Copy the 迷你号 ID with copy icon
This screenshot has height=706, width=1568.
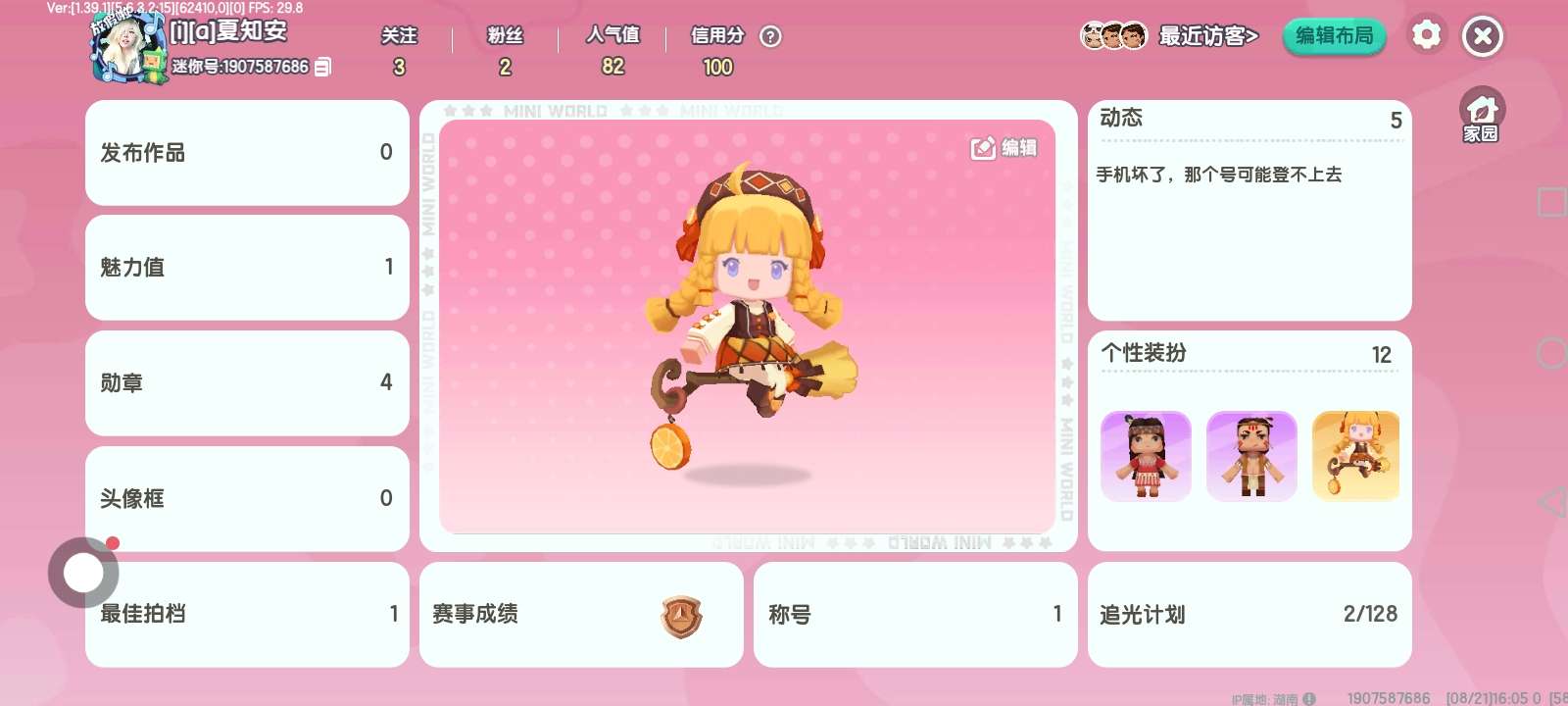point(322,67)
